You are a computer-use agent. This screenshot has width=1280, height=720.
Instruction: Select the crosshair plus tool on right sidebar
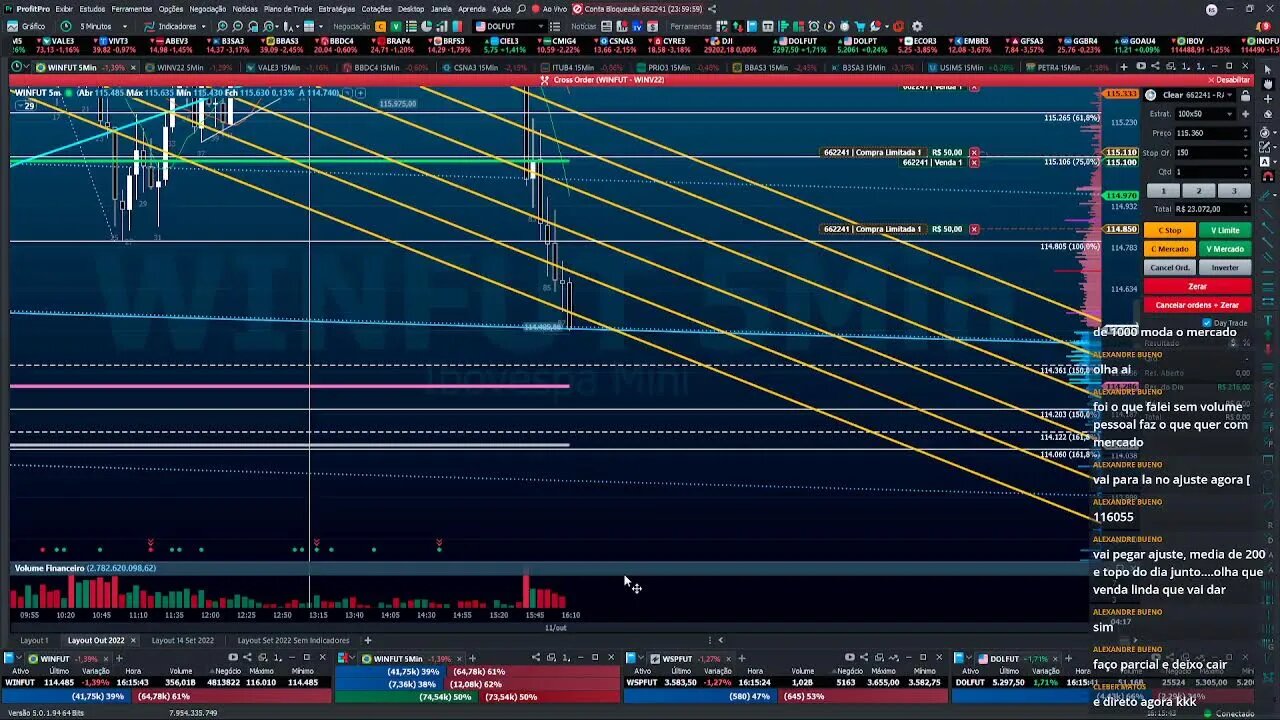point(1267,99)
